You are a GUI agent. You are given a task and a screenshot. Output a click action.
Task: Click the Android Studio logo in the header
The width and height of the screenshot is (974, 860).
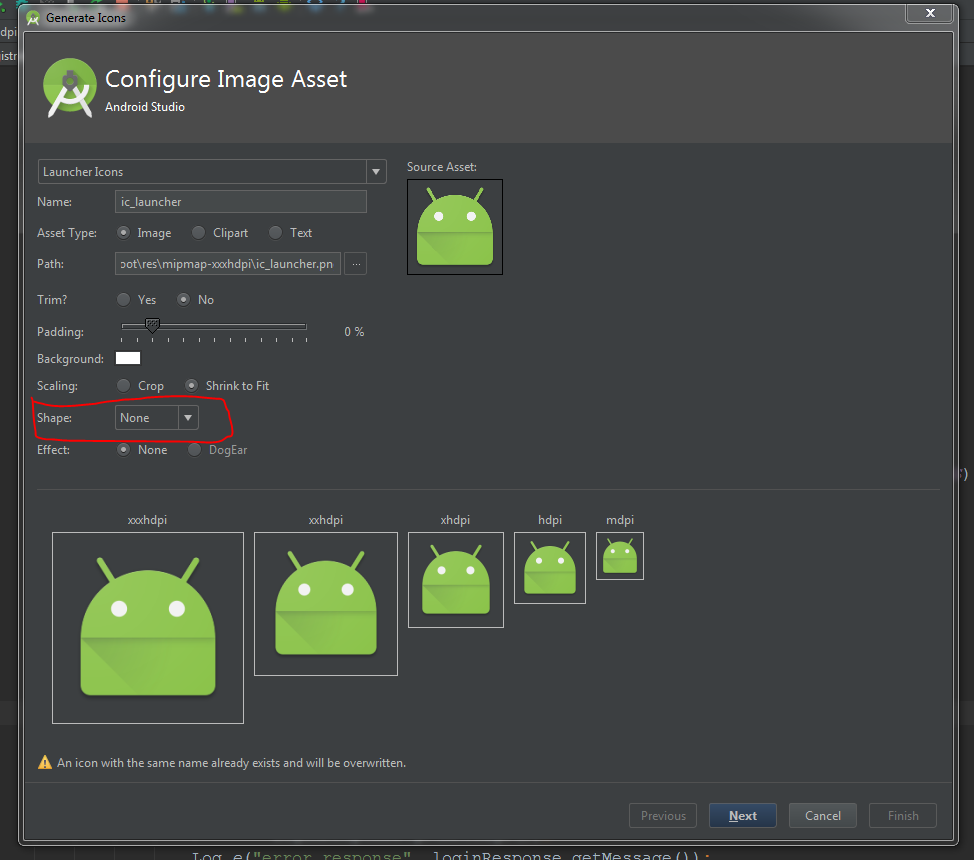(69, 87)
